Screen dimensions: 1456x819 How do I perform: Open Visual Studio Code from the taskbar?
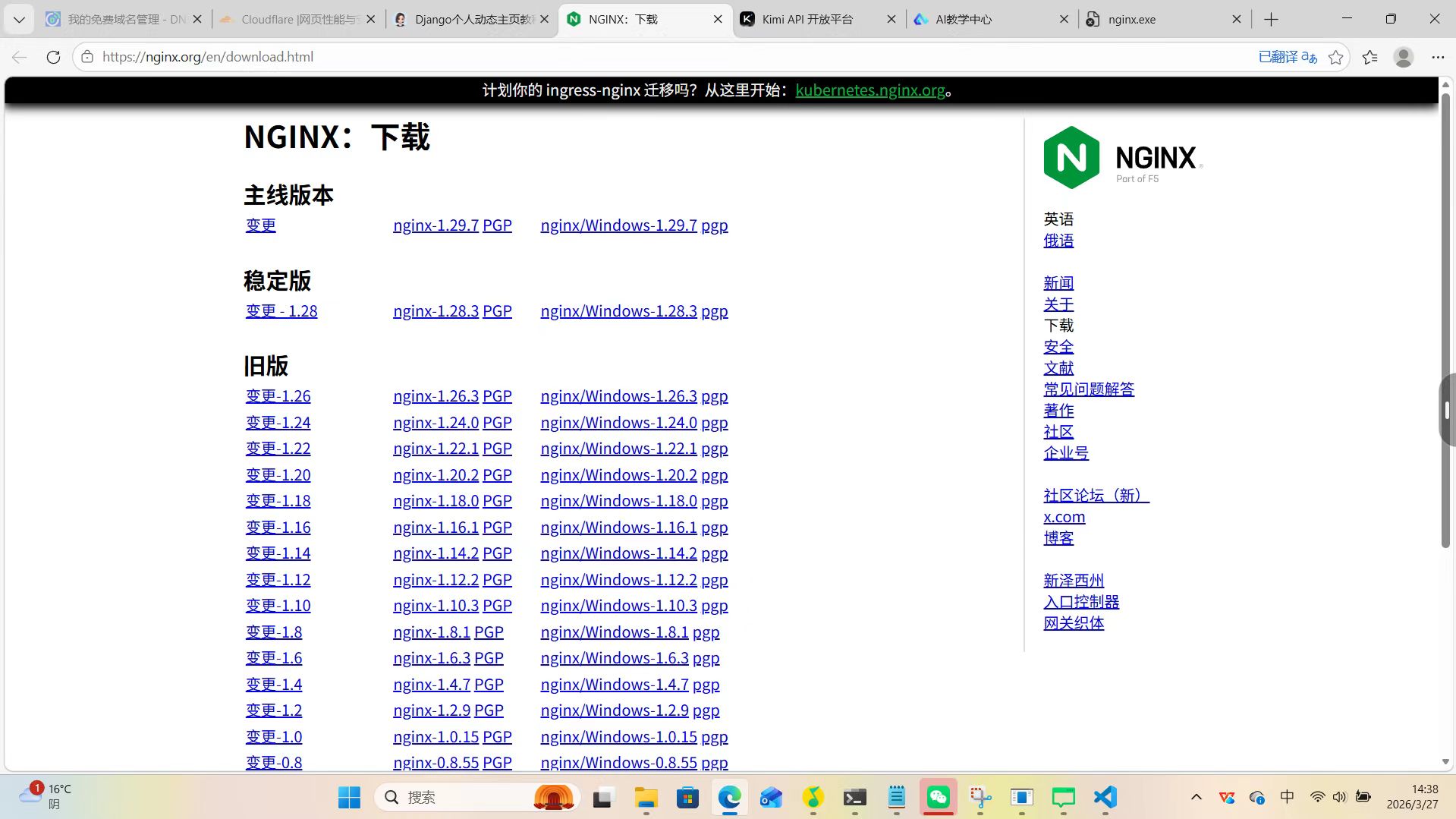tap(1105, 797)
